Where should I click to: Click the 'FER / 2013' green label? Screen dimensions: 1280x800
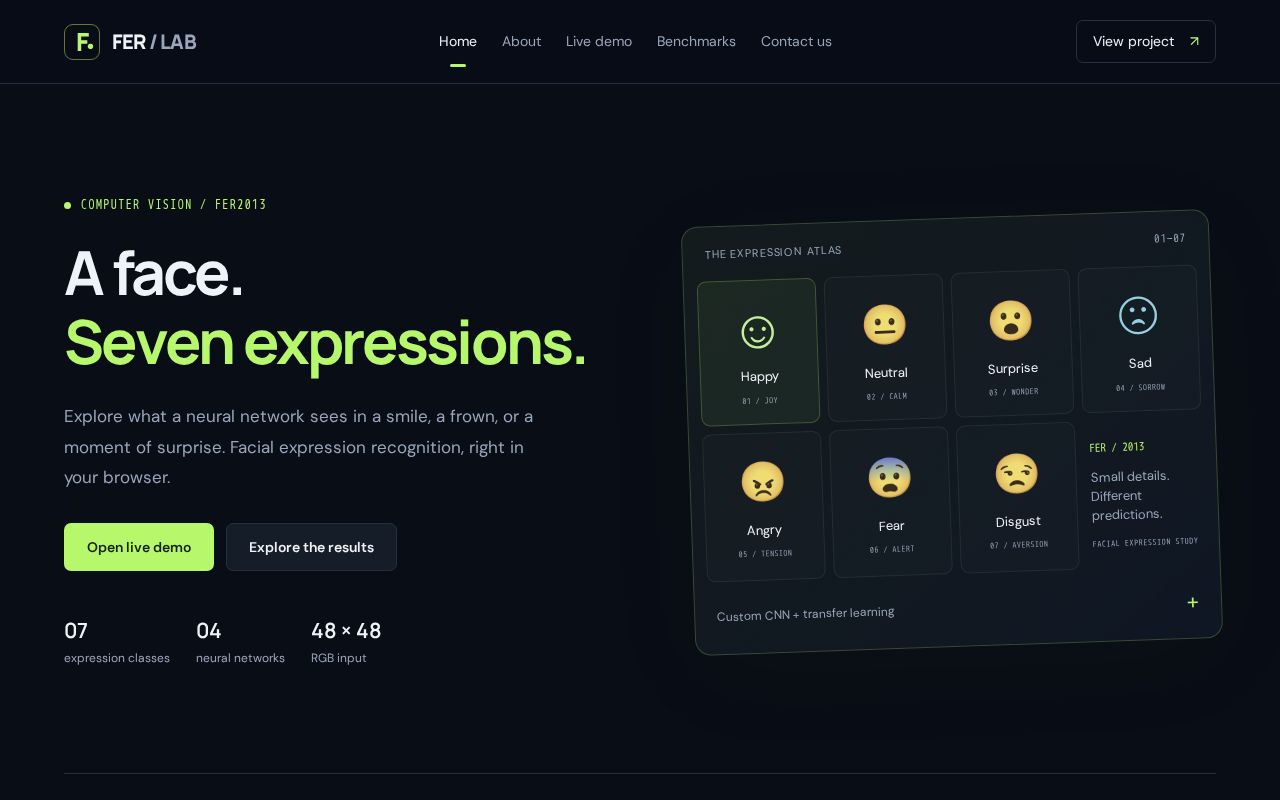point(1117,447)
